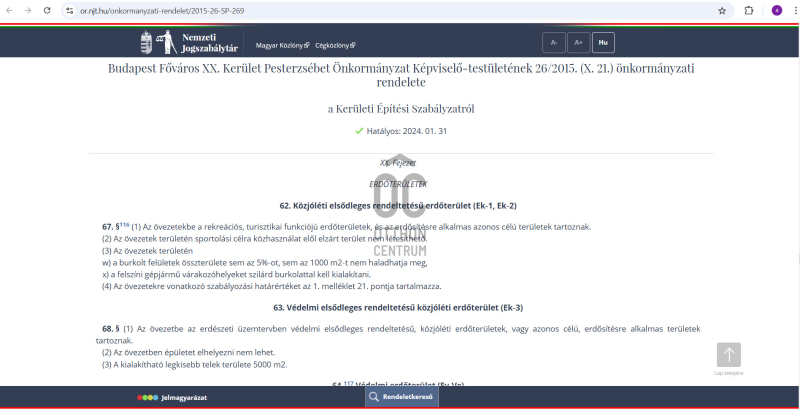
Task: Open the Cégközlöny link
Action: (x=335, y=45)
